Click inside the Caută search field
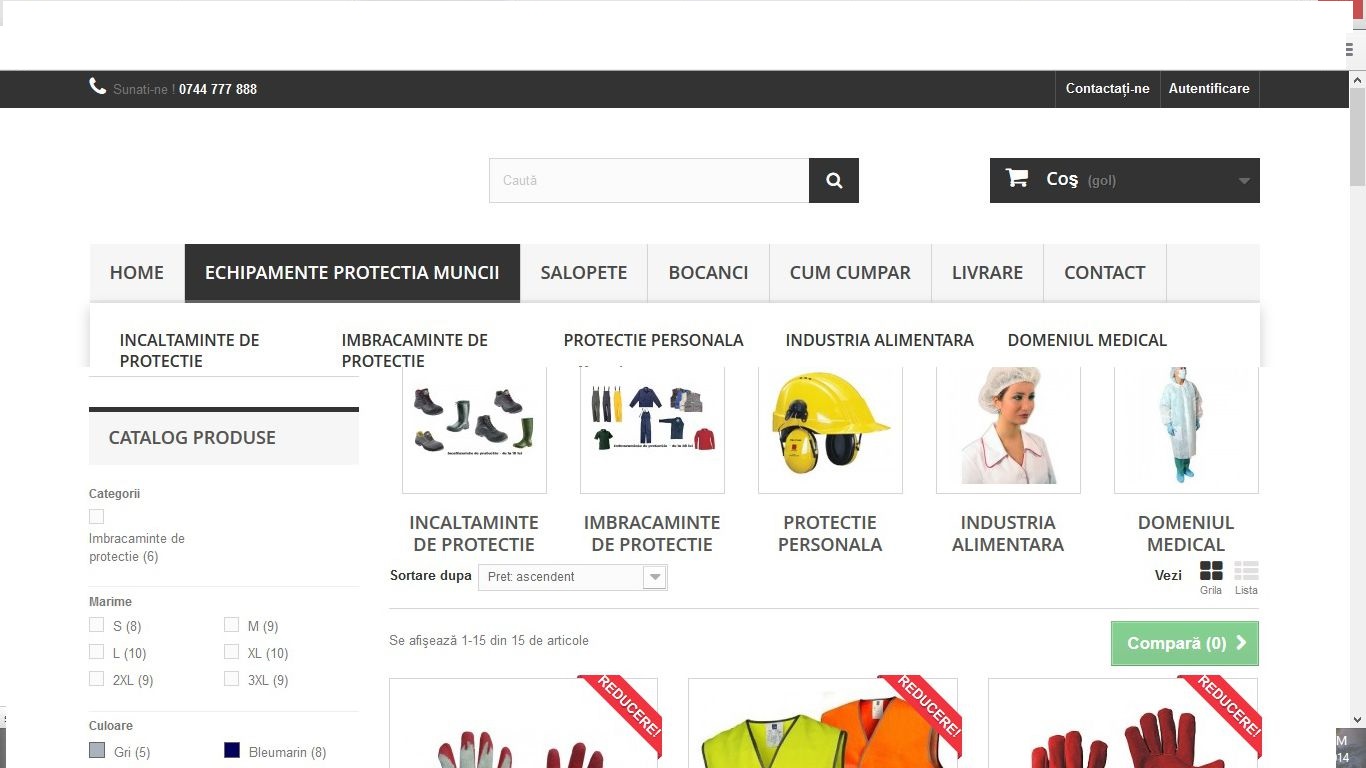The width and height of the screenshot is (1366, 768). 649,181
